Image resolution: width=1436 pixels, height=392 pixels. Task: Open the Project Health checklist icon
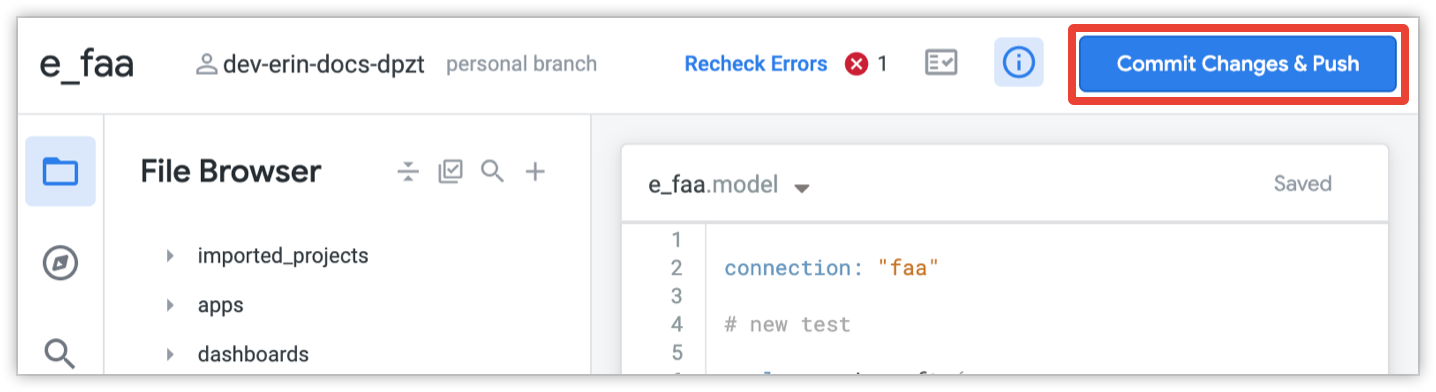point(940,64)
